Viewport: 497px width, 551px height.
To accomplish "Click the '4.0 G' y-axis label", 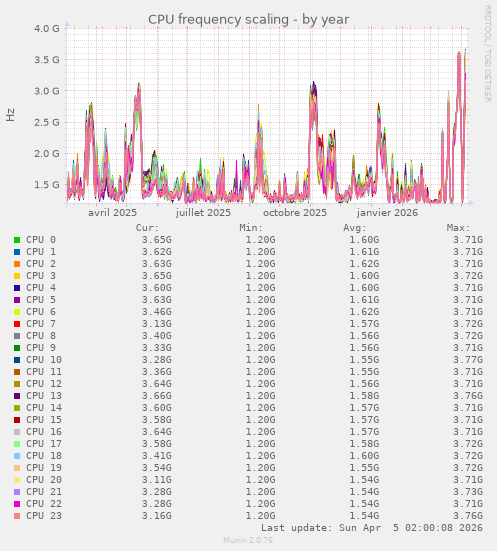I will [47, 28].
